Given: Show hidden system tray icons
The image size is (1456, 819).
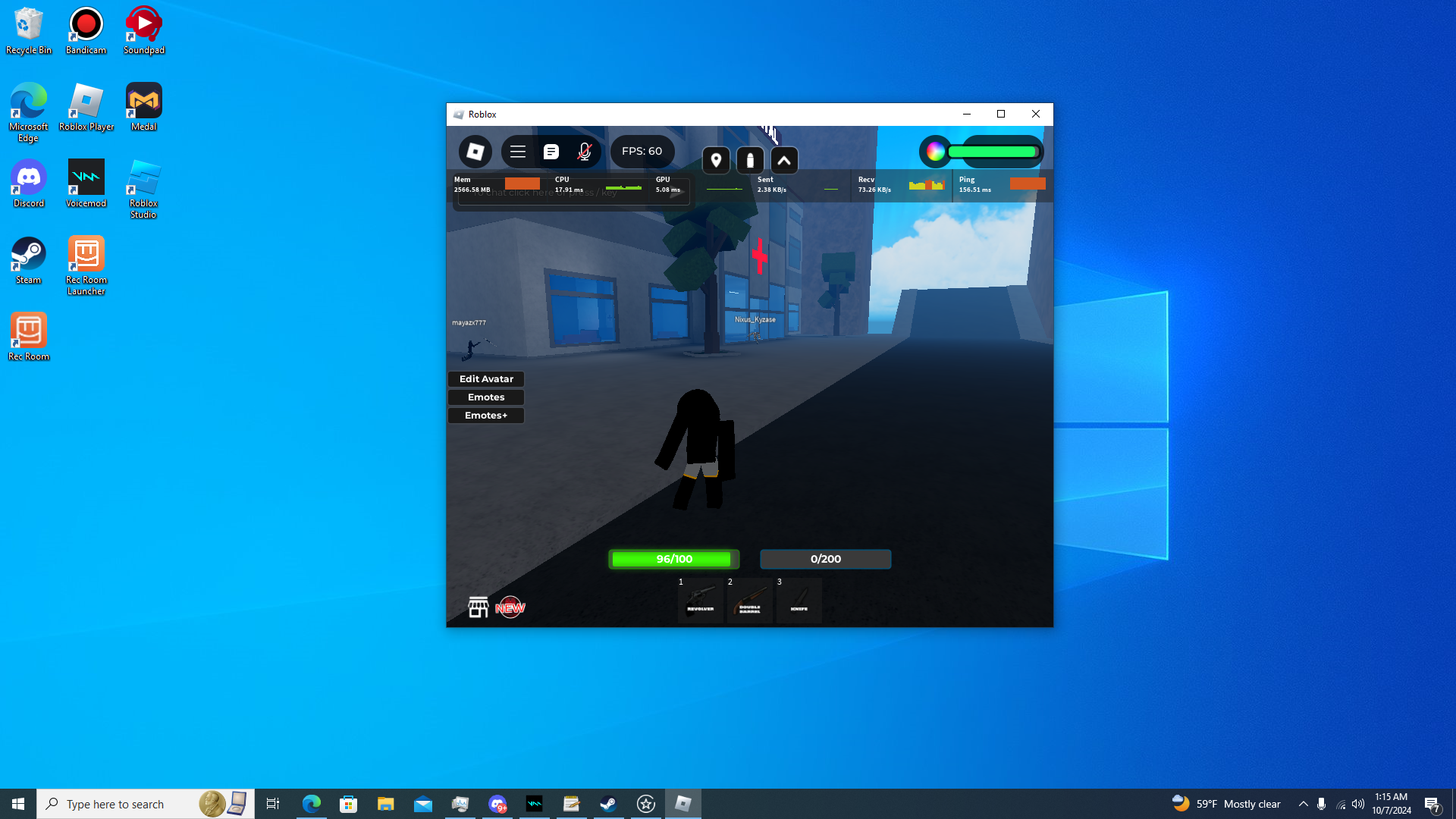Looking at the screenshot, I should point(1303,804).
